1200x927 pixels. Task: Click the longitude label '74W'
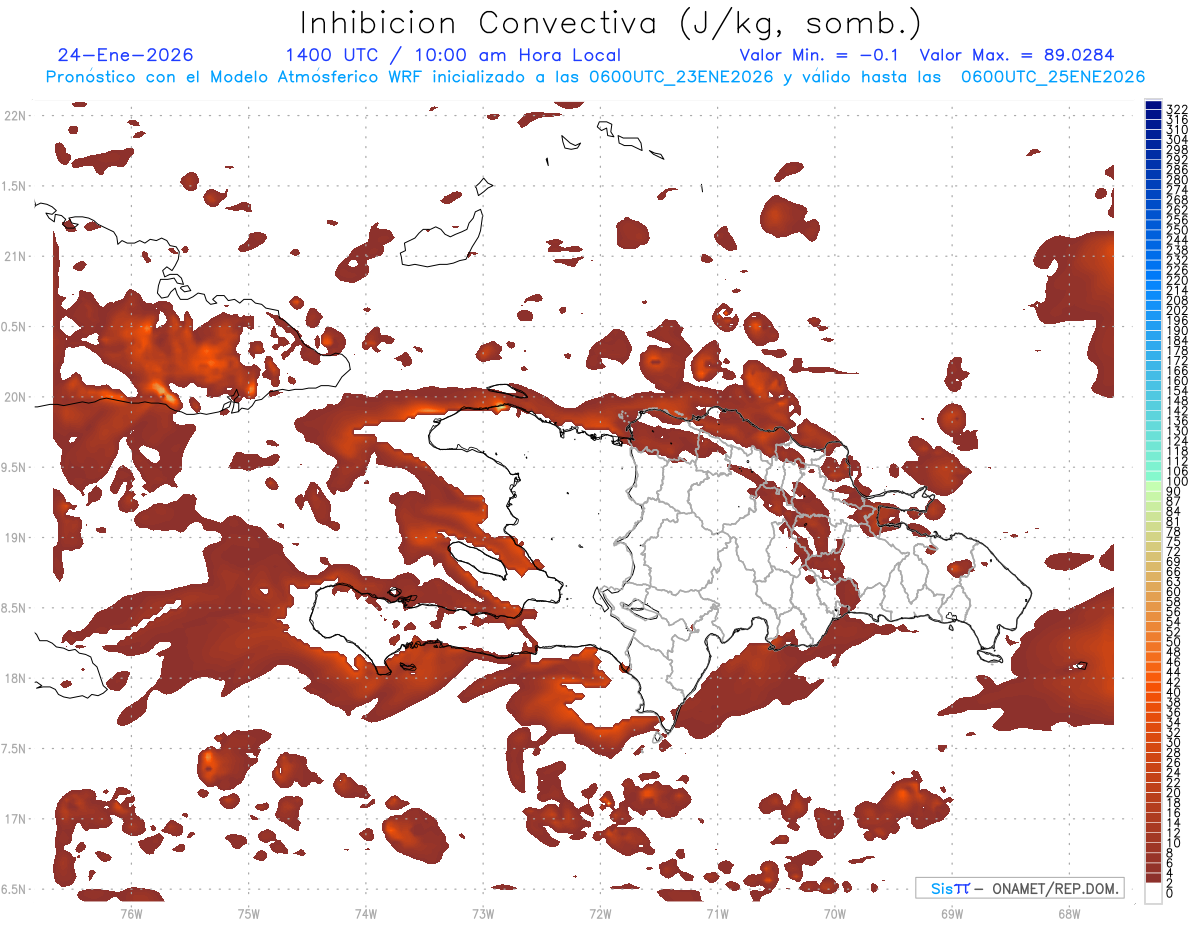pyautogui.click(x=365, y=913)
